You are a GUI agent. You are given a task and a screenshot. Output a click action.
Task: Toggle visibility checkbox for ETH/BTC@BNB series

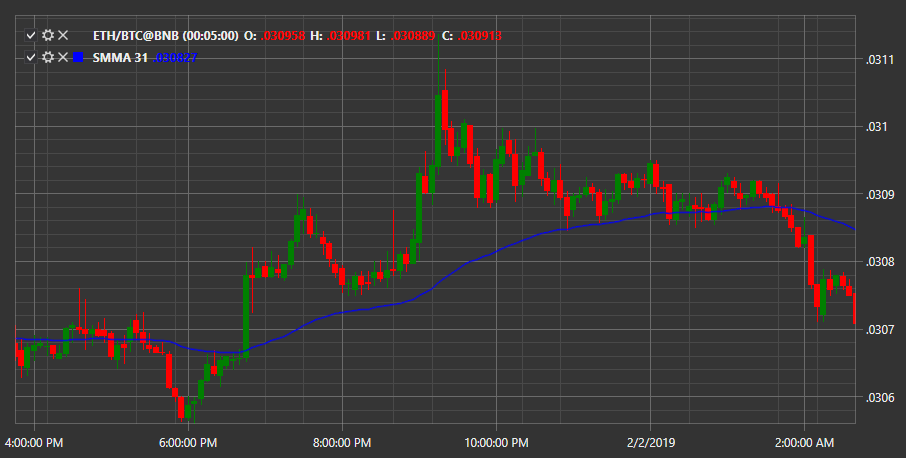pyautogui.click(x=31, y=36)
